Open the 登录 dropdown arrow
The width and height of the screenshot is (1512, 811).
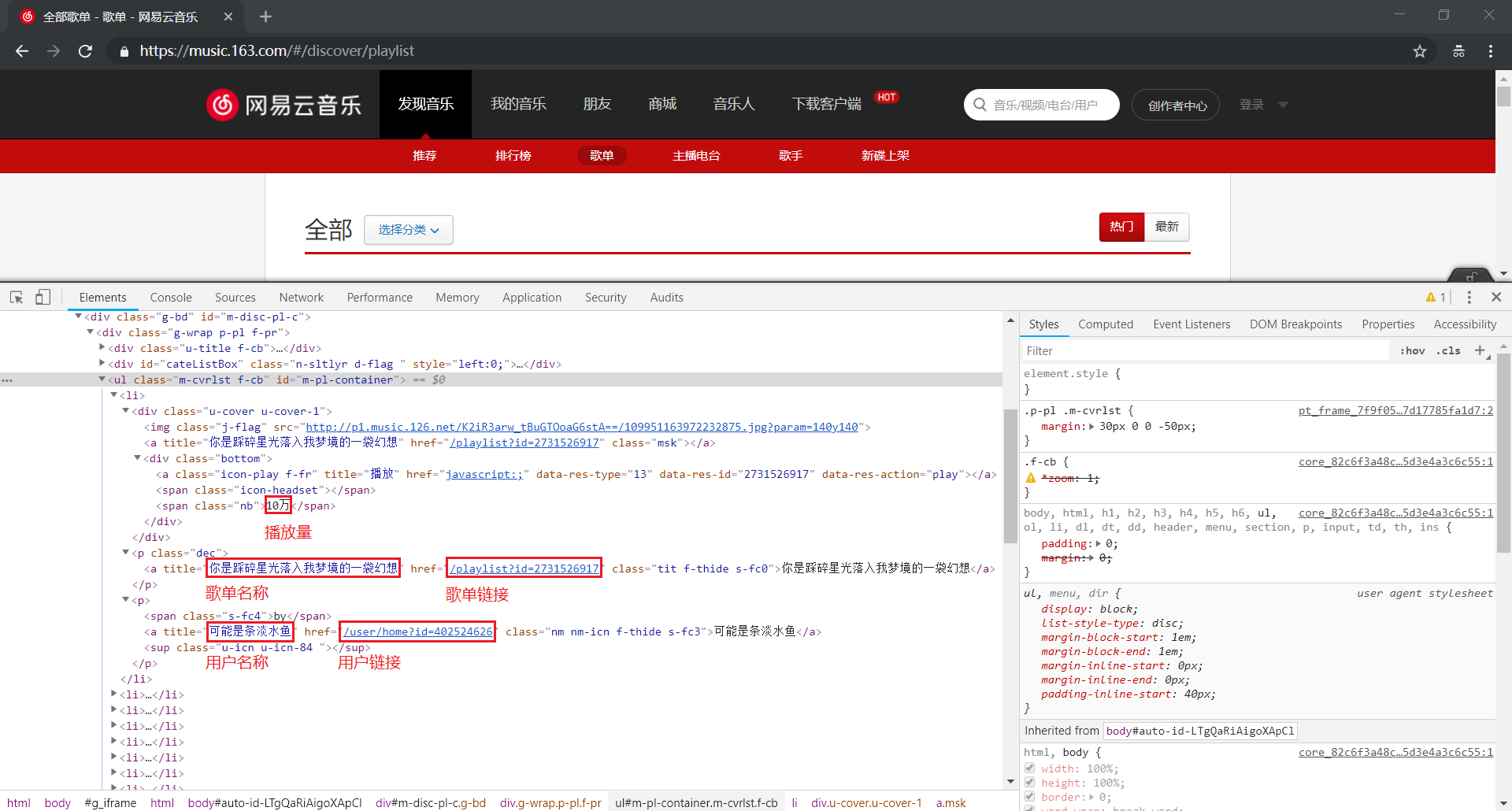click(1283, 105)
